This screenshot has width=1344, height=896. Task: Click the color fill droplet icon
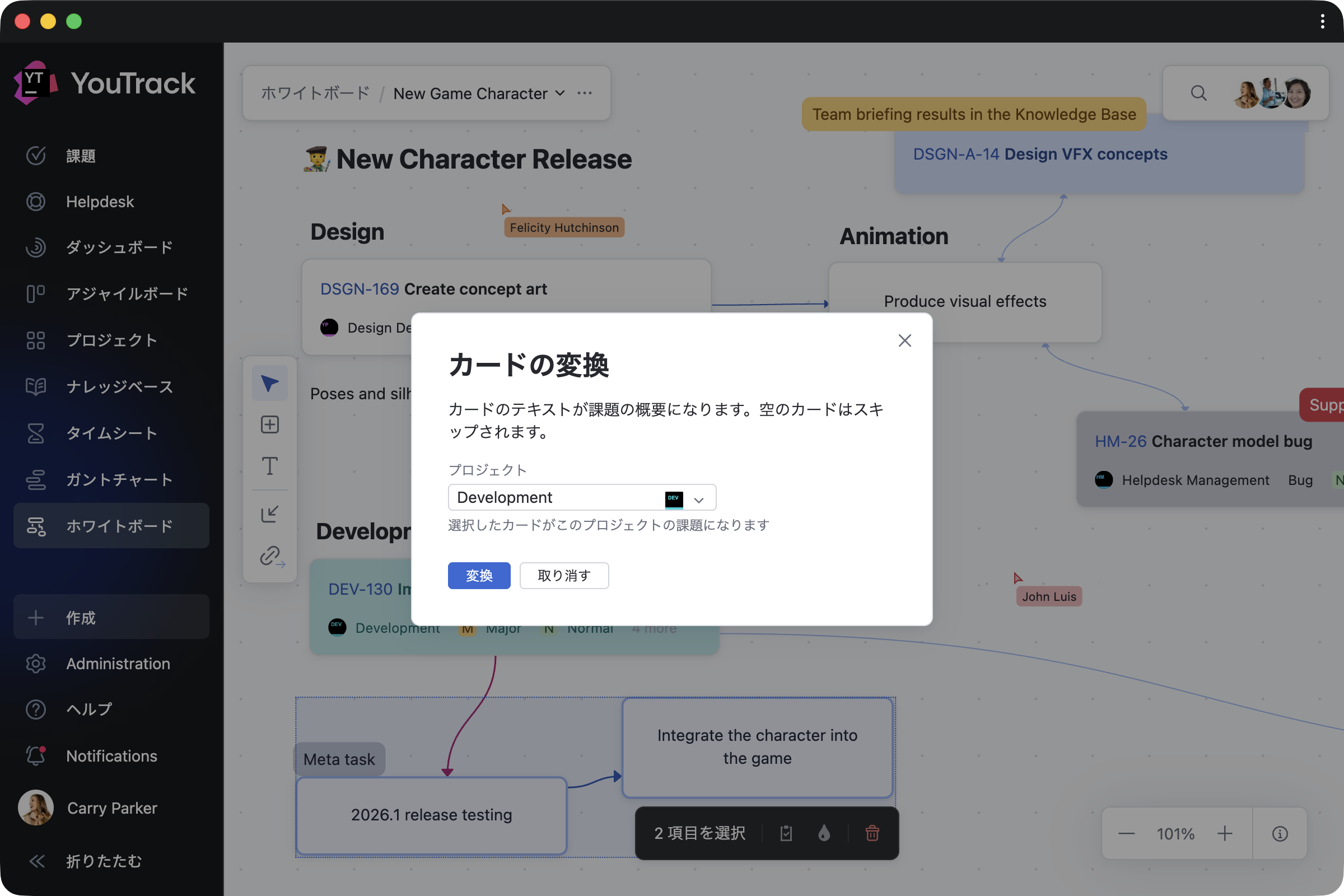pos(823,833)
